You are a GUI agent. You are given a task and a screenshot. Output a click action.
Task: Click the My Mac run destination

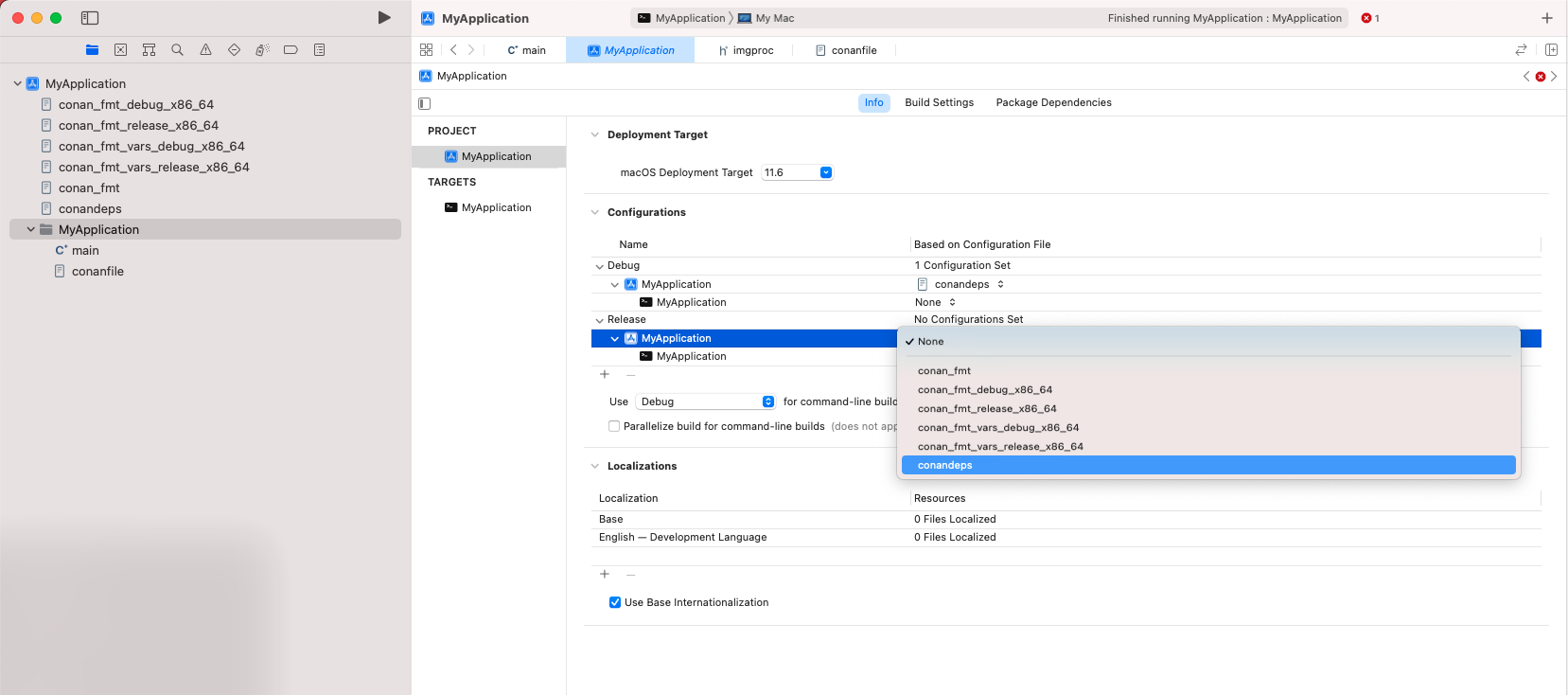coord(766,18)
